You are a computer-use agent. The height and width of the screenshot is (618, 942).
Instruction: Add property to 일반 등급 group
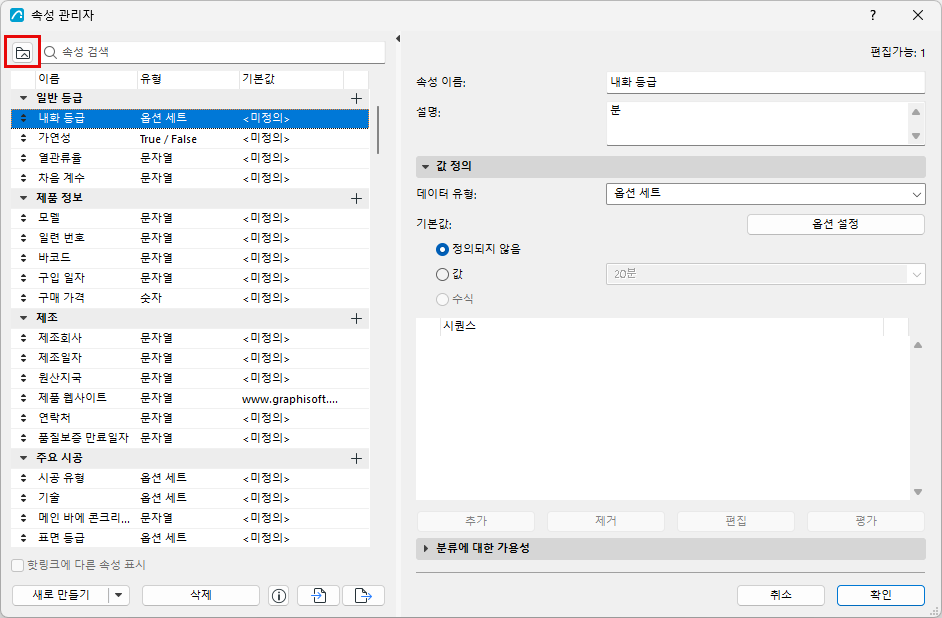(356, 98)
